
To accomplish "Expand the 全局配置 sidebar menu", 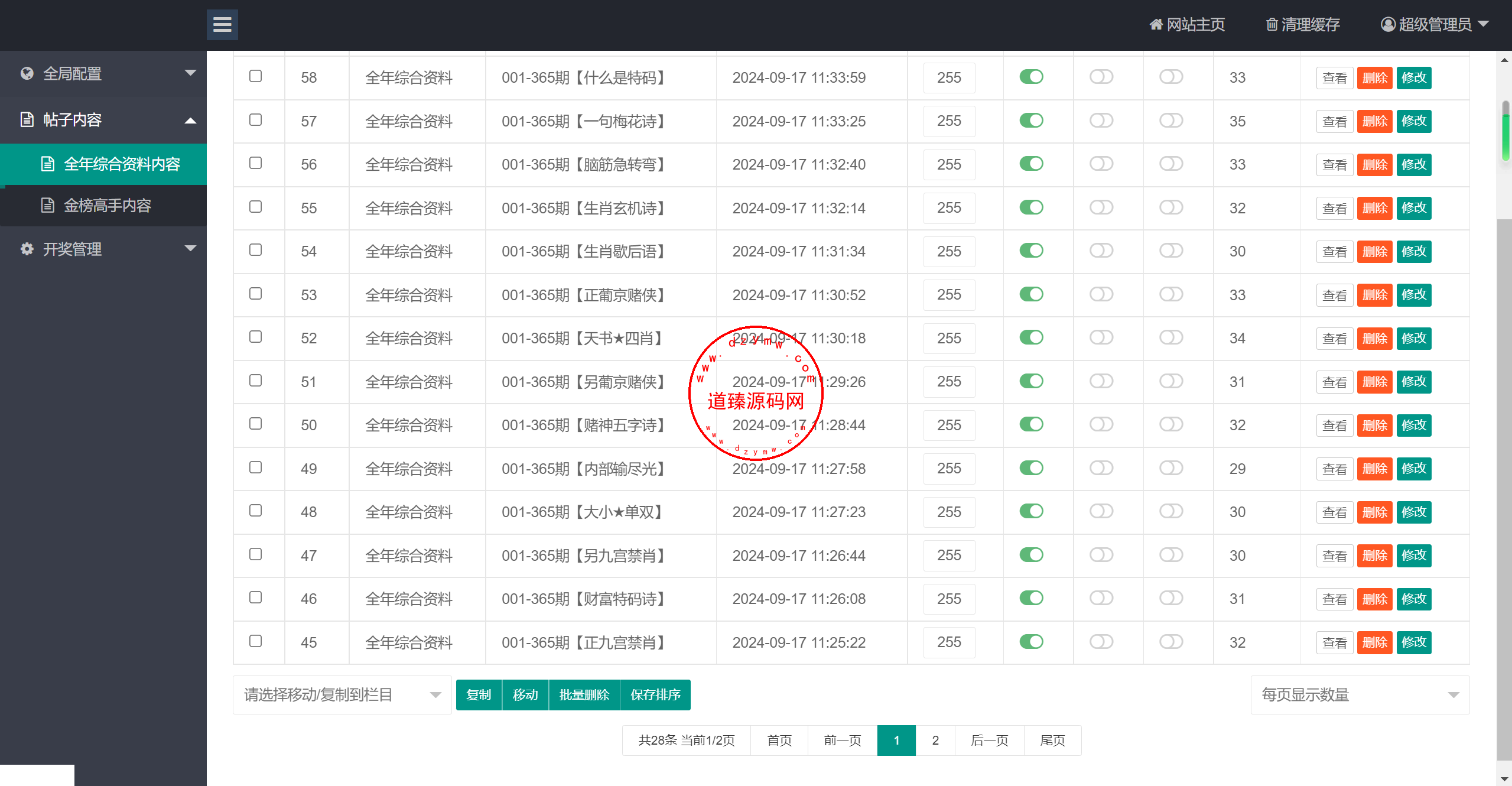I will (103, 73).
